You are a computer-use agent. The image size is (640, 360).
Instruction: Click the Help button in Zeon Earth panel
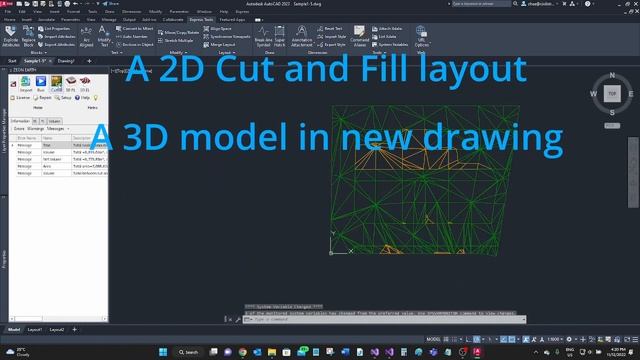[82, 98]
